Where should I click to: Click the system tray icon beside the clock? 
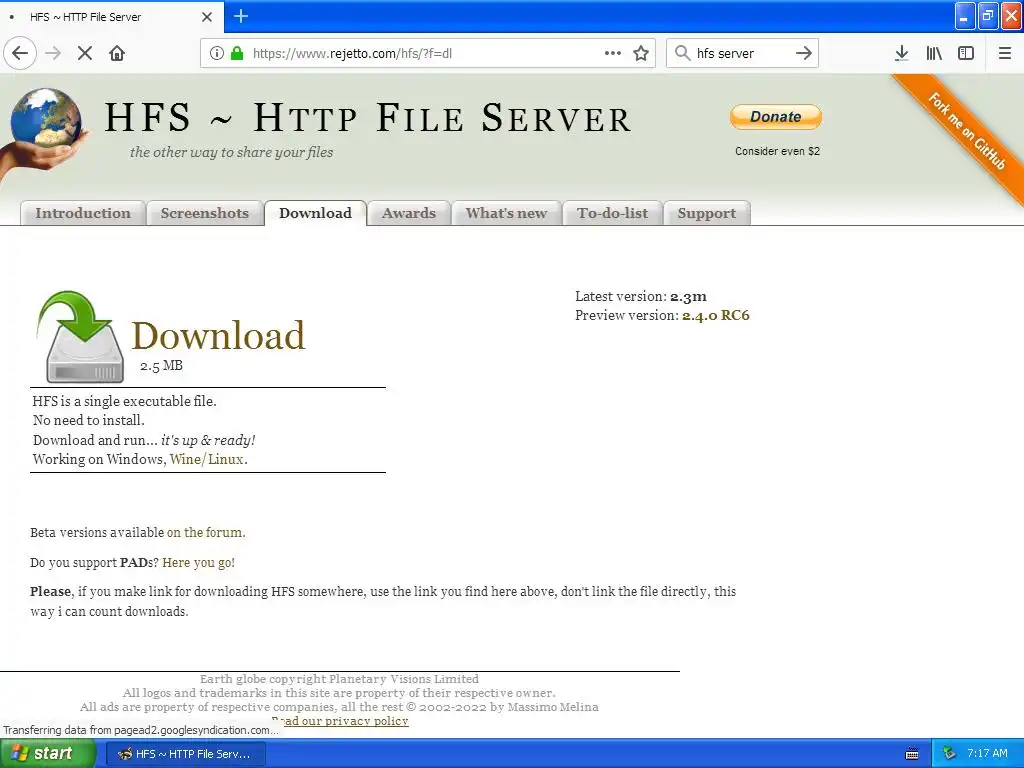click(x=949, y=754)
